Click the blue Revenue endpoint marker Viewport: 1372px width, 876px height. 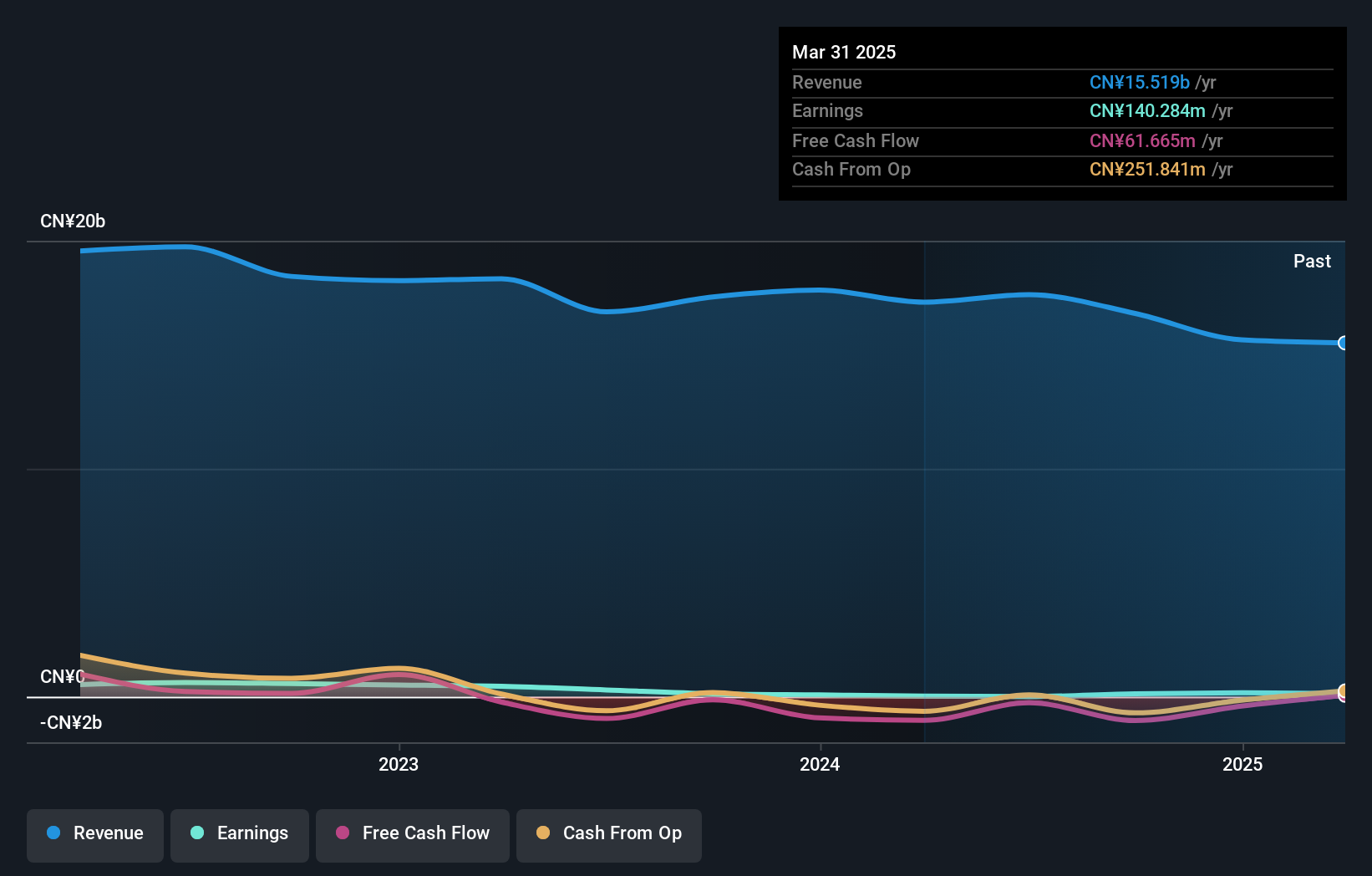point(1343,343)
